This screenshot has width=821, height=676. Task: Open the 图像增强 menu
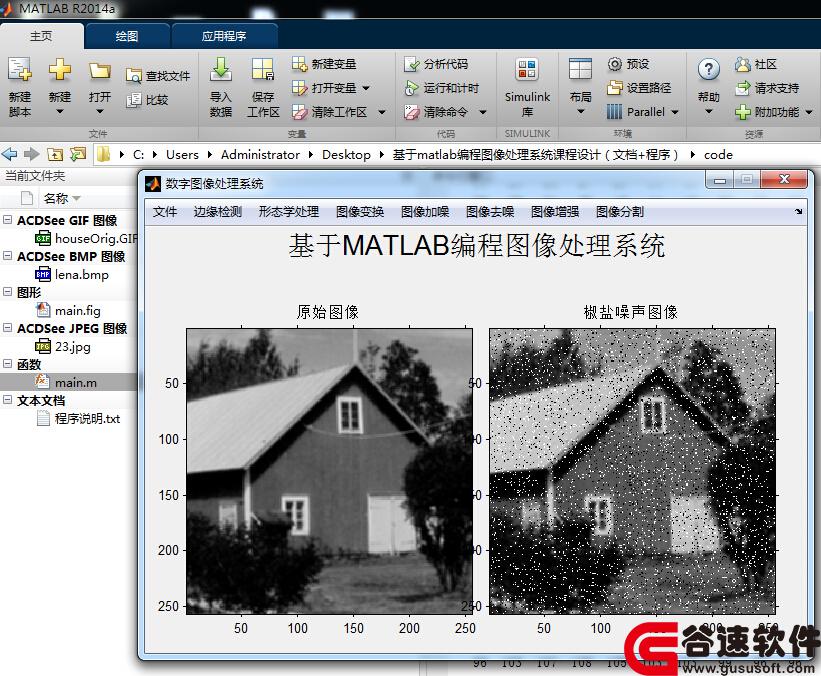(x=555, y=212)
